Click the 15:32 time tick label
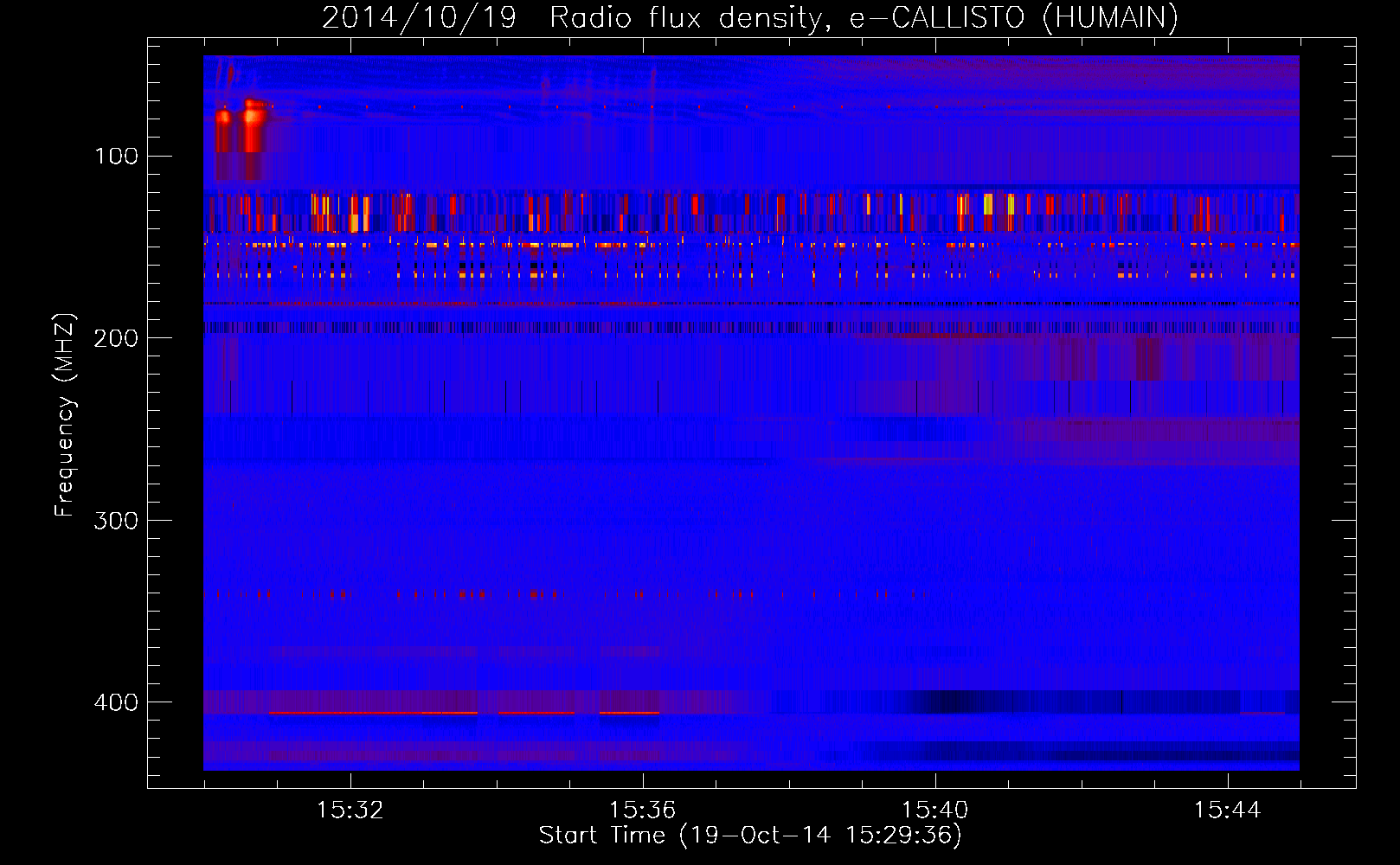Image resolution: width=1400 pixels, height=865 pixels. click(350, 811)
